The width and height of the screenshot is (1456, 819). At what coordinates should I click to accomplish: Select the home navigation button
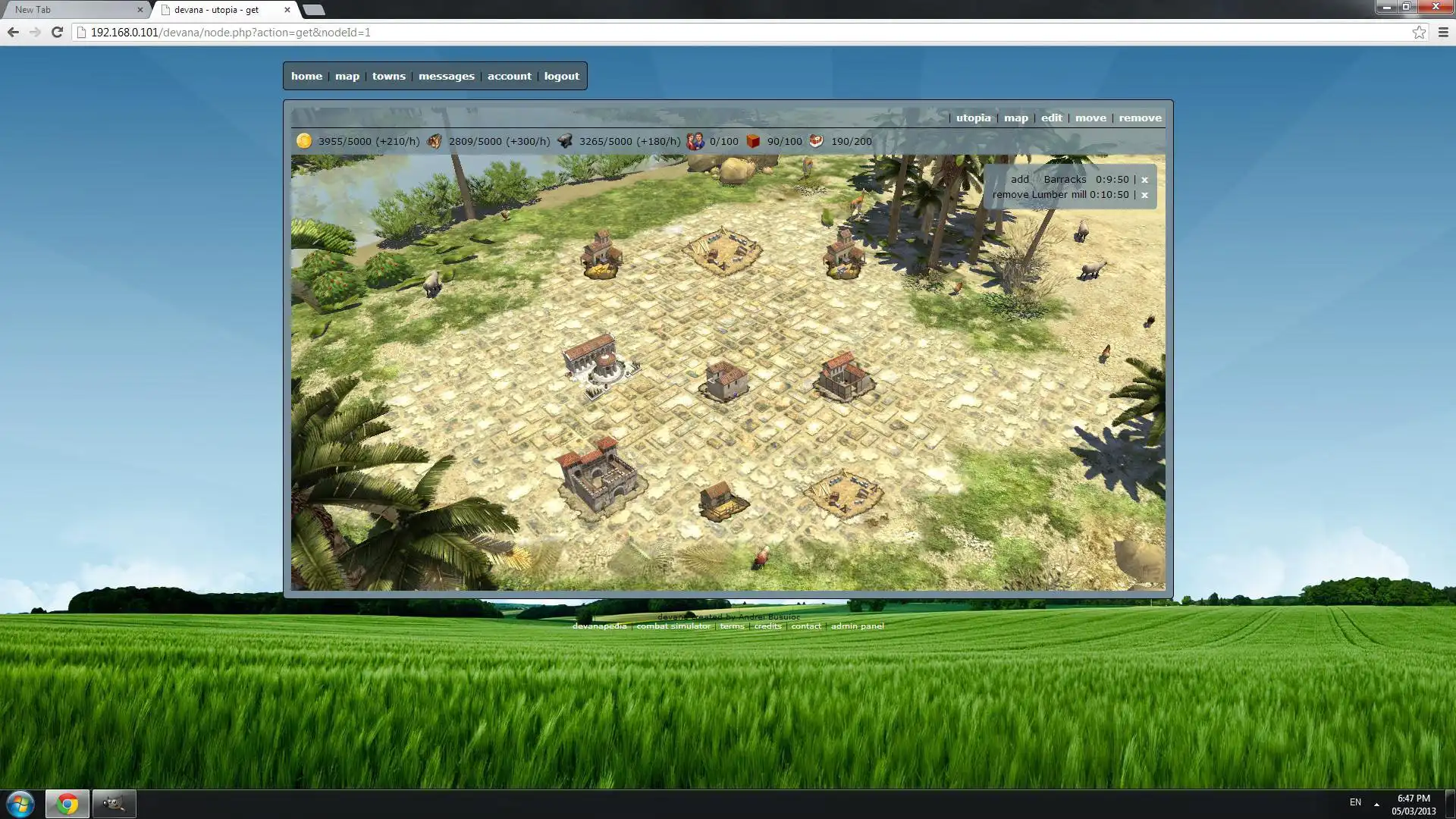pos(306,76)
